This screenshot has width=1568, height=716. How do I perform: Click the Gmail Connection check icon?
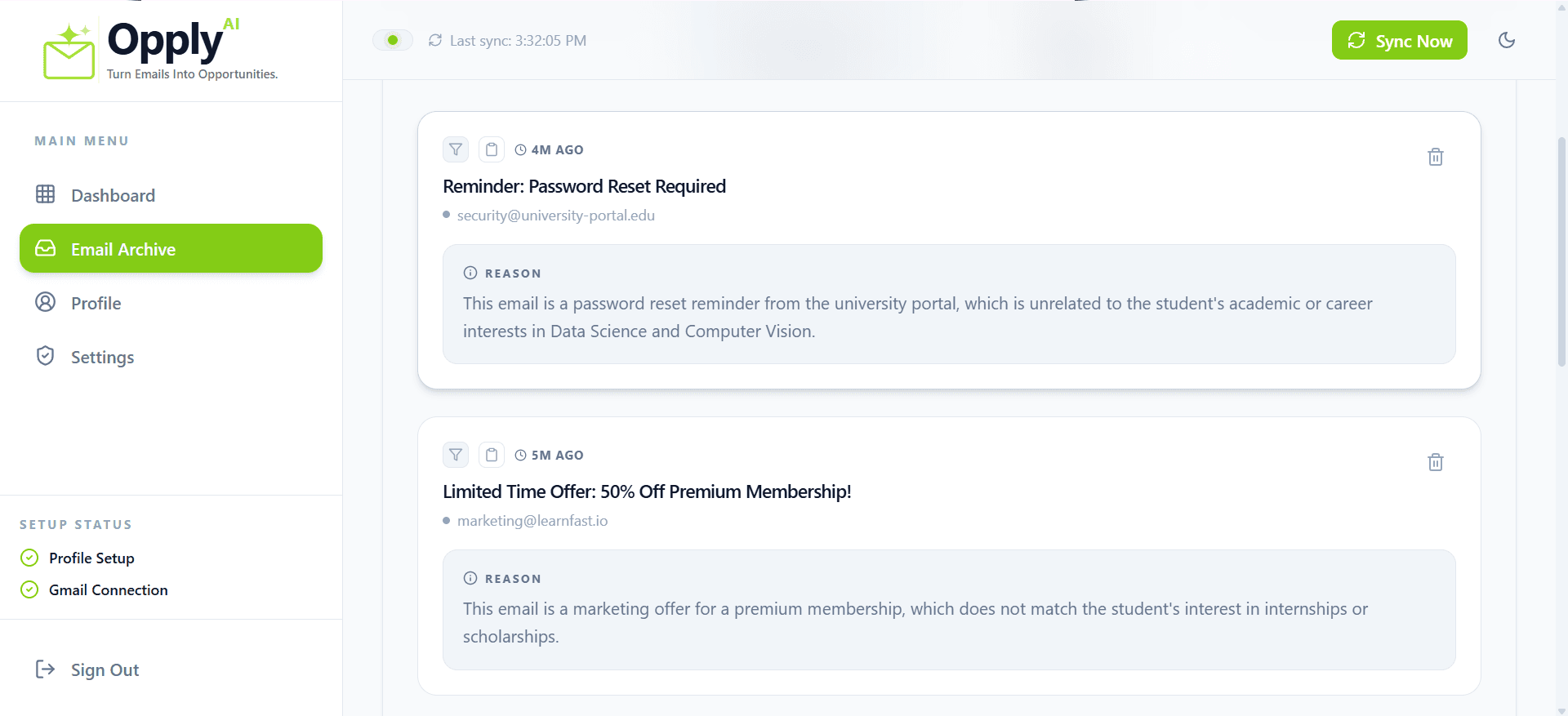pos(29,589)
